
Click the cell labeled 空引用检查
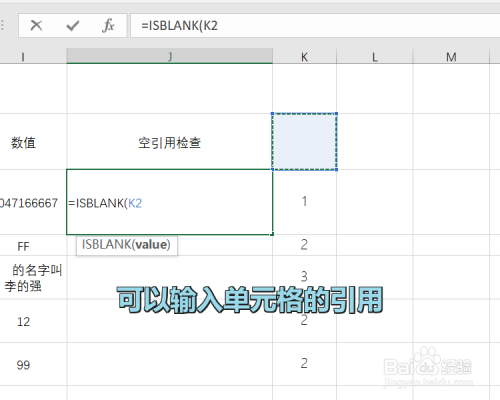pos(170,142)
